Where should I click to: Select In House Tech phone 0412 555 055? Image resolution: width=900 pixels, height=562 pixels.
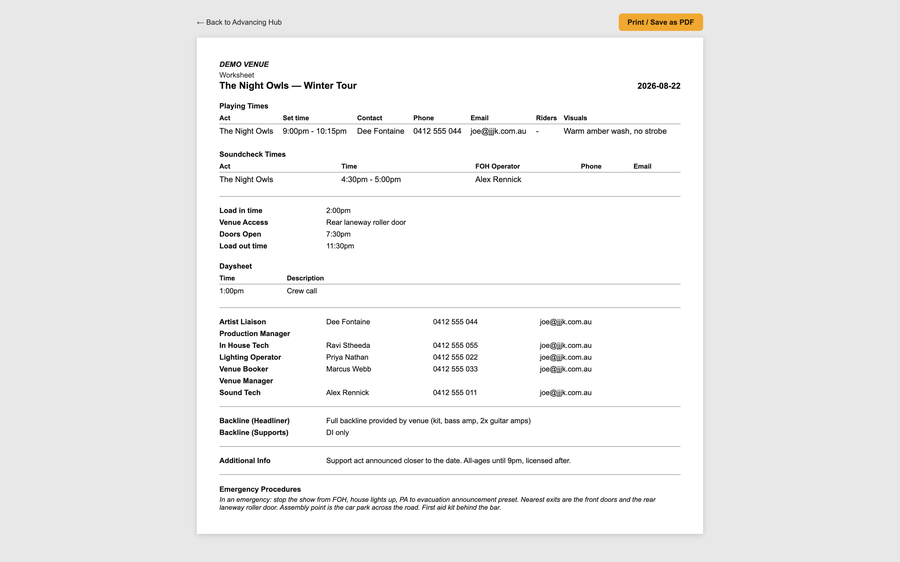455,346
